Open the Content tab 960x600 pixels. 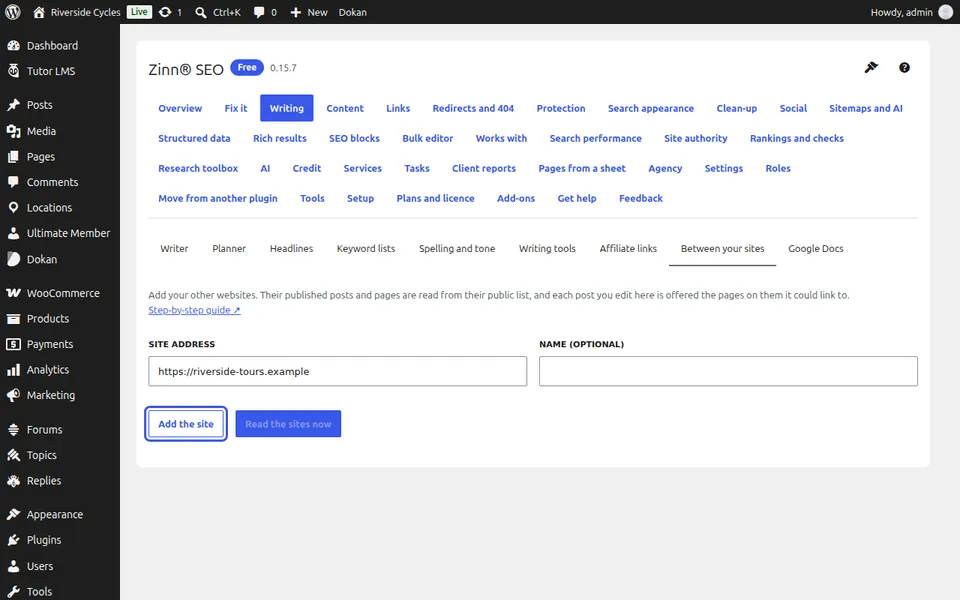pos(345,108)
